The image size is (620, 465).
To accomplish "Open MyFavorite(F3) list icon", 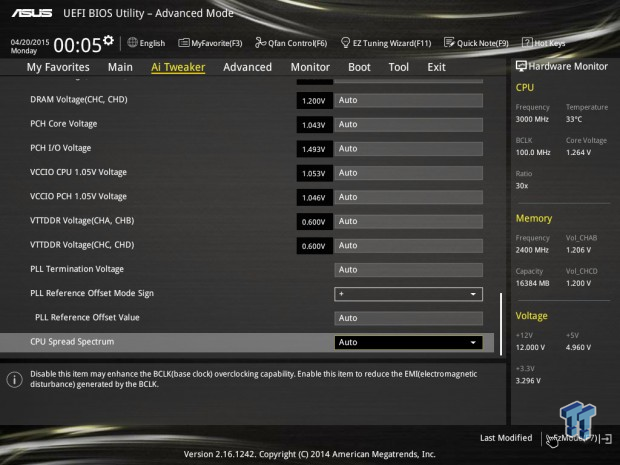I will point(183,43).
